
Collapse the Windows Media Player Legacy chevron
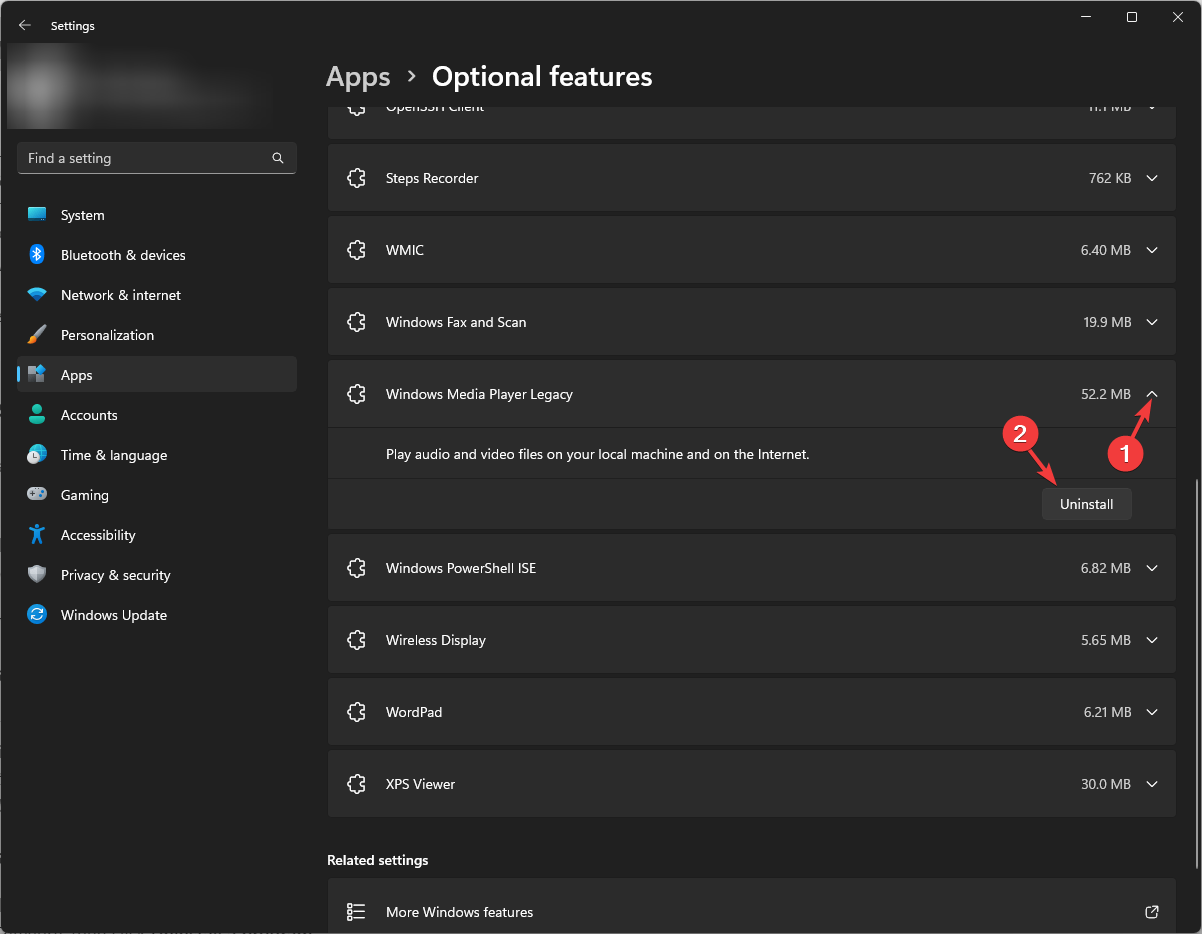tap(1152, 394)
